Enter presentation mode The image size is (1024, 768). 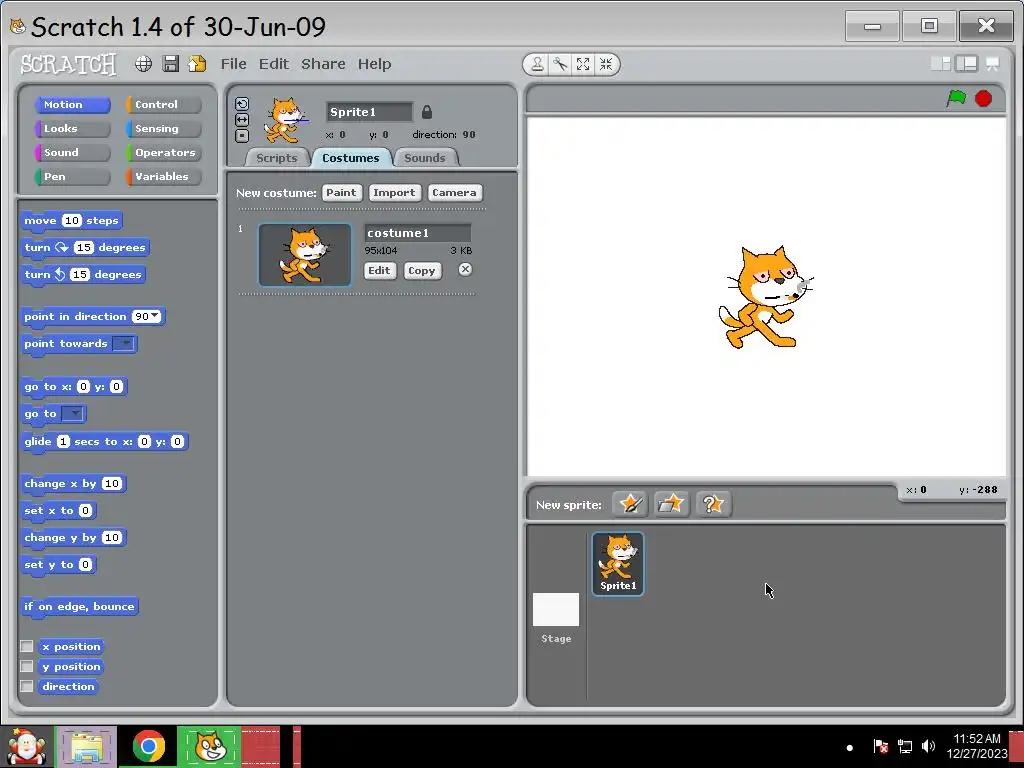pos(993,63)
